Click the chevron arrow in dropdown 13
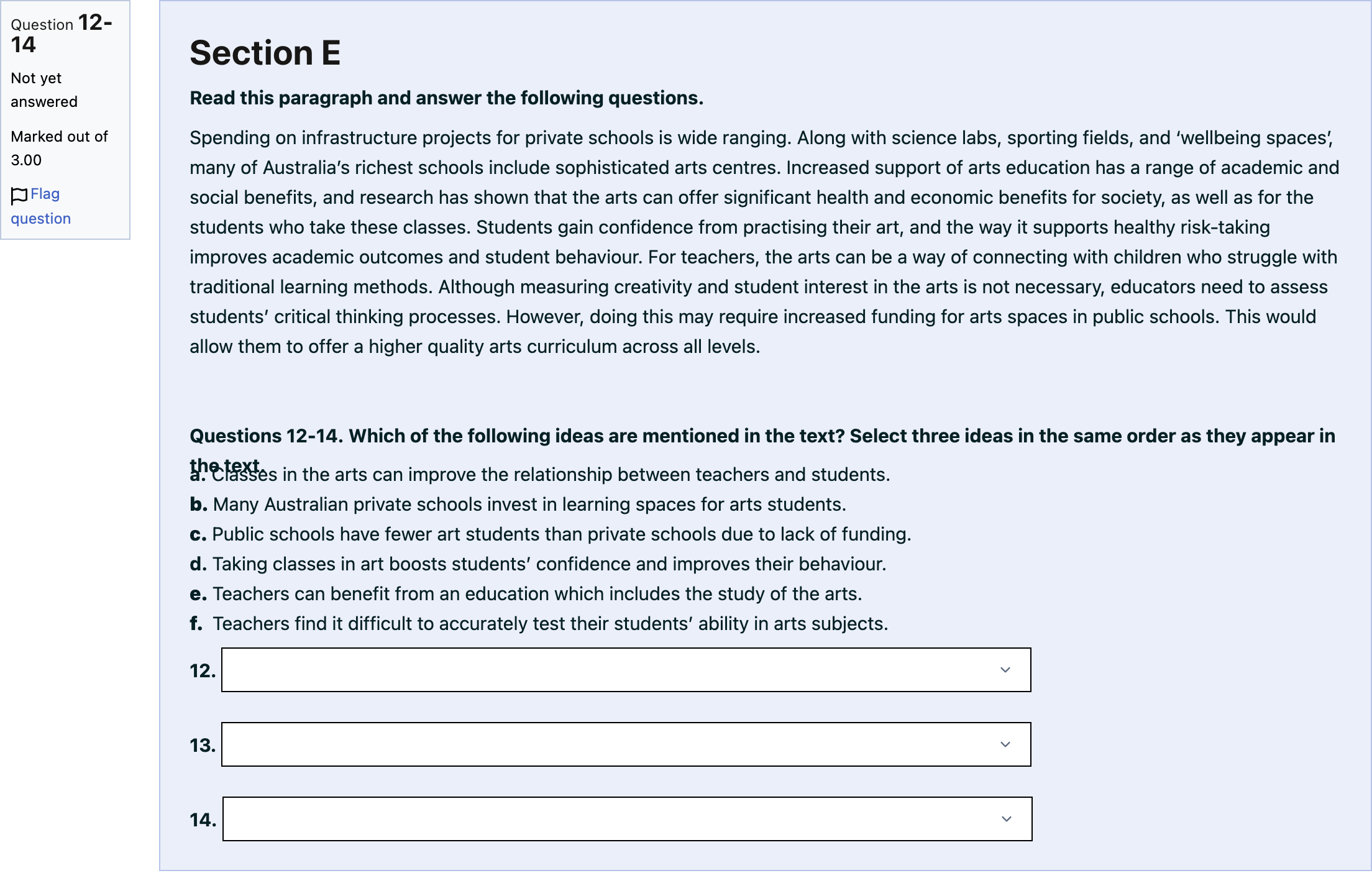 pyautogui.click(x=1005, y=744)
